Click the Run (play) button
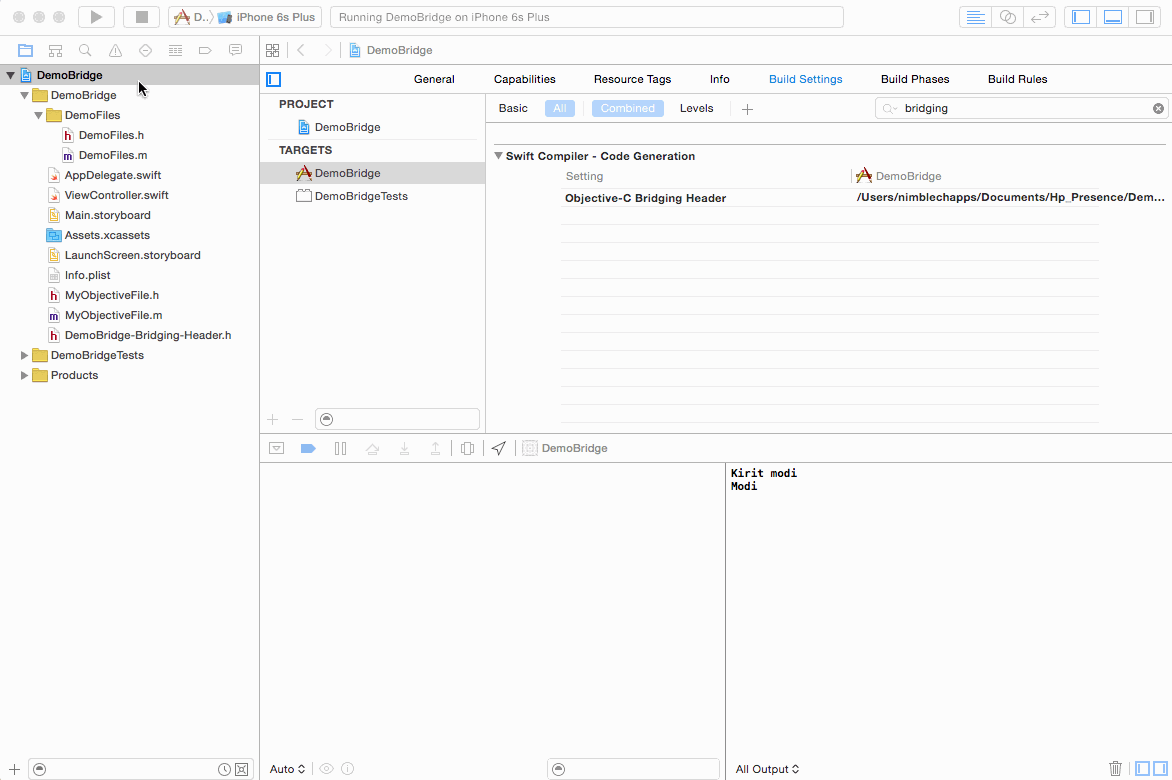This screenshot has height=780, width=1172. (x=96, y=16)
